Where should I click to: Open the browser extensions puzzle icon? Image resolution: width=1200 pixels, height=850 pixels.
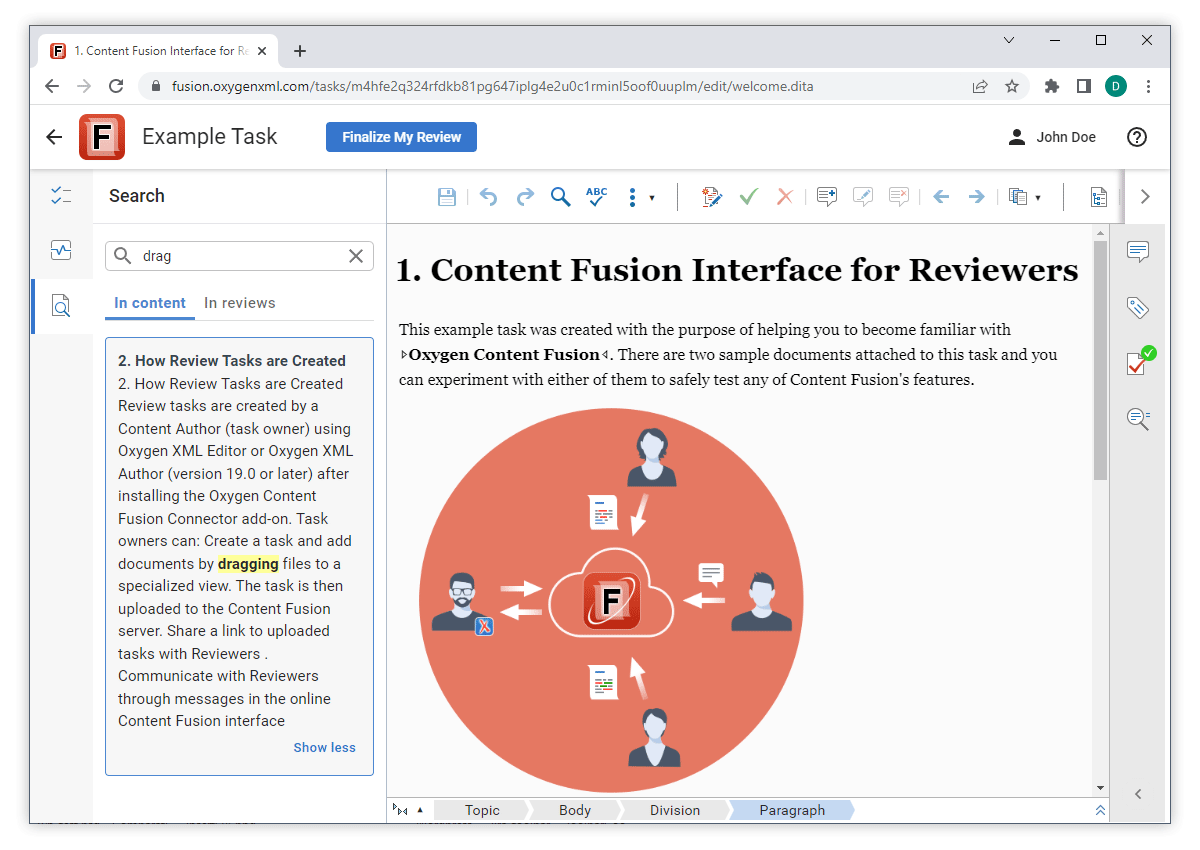1051,86
